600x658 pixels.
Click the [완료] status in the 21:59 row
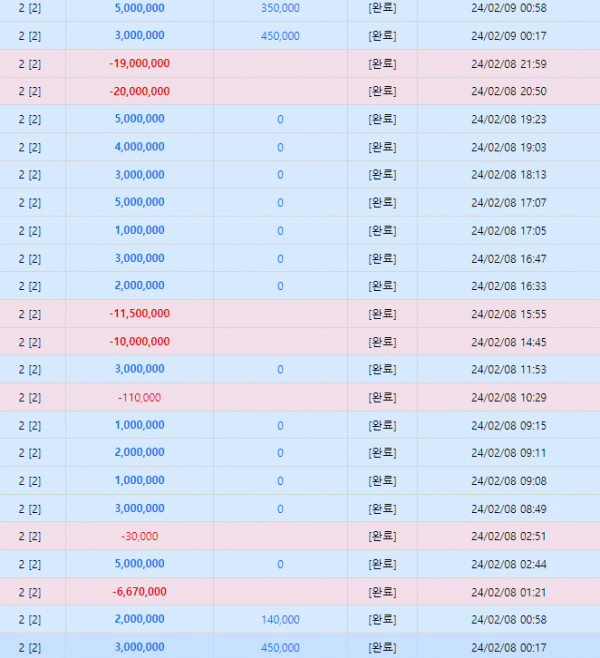382,64
